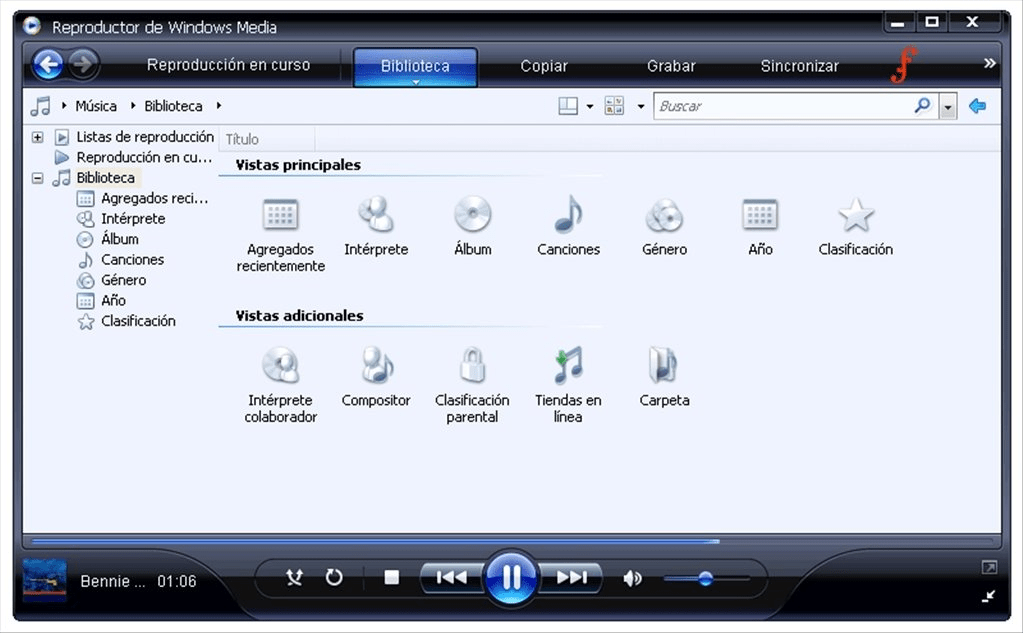
Task: Switch to the Grabar tab
Action: tap(670, 66)
